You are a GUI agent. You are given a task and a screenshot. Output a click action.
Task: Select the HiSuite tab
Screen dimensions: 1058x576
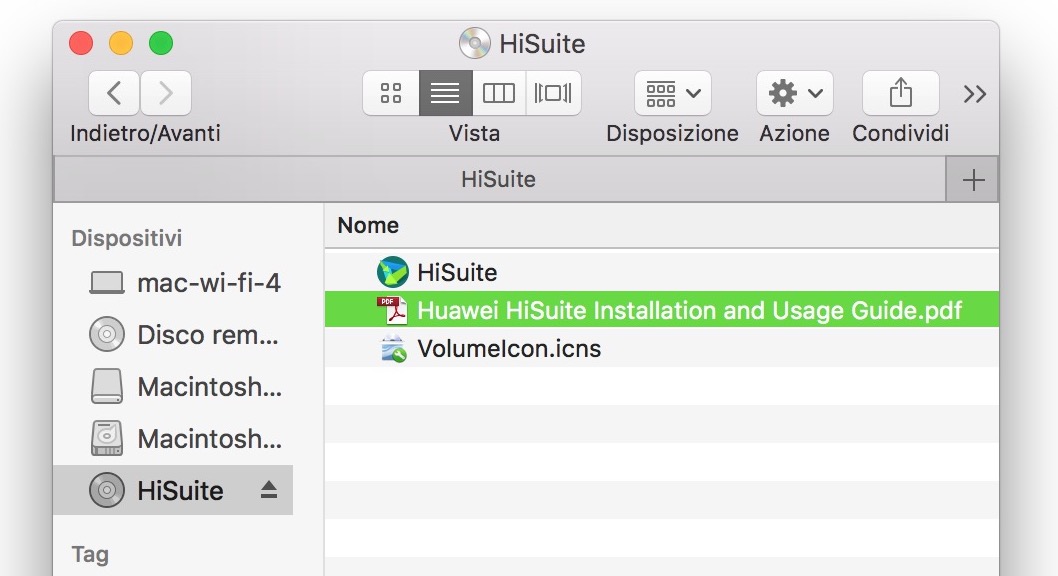pyautogui.click(x=498, y=180)
